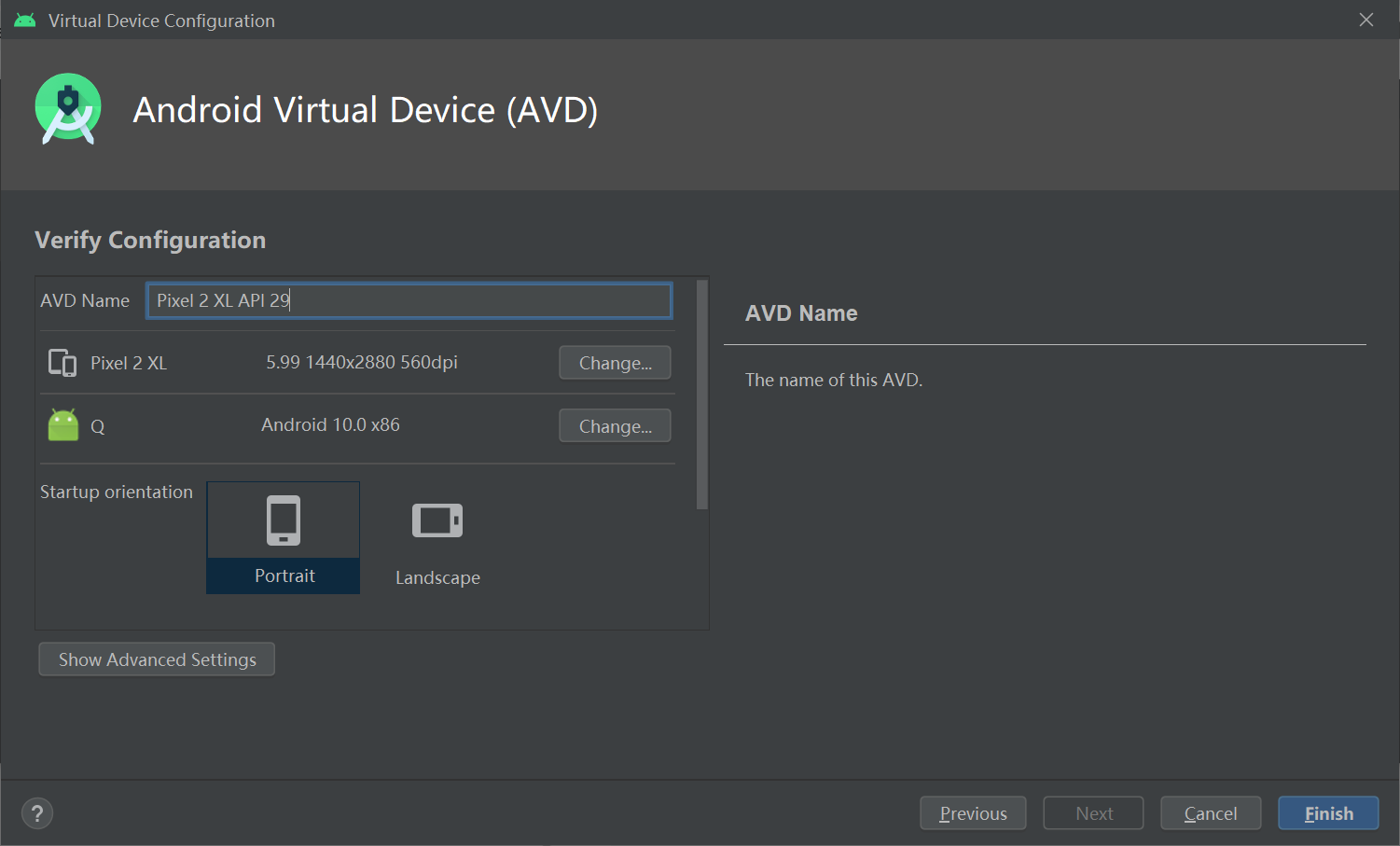The width and height of the screenshot is (1400, 846).
Task: Click the 'Q' release name text
Action: [98, 427]
